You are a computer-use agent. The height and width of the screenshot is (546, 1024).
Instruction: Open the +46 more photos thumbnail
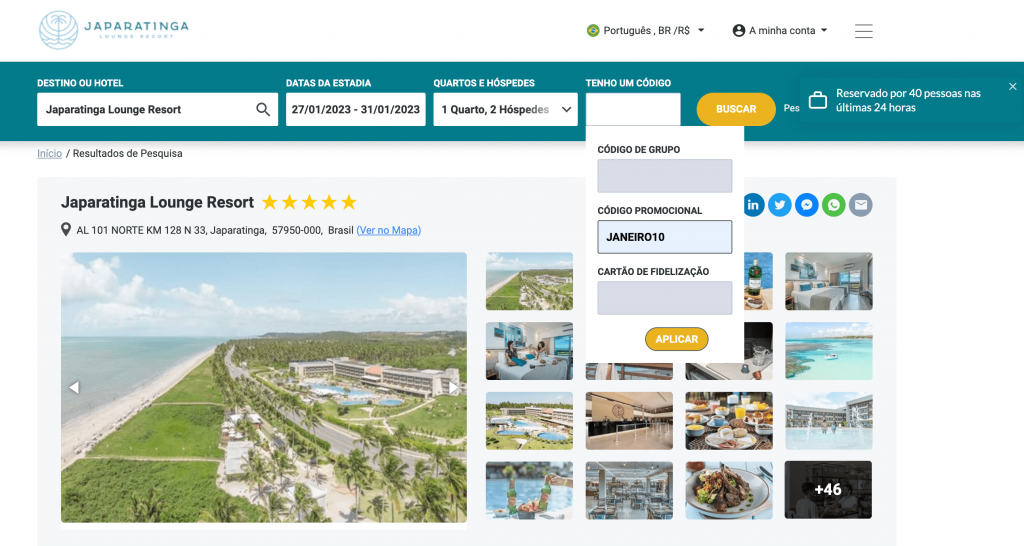coord(828,490)
